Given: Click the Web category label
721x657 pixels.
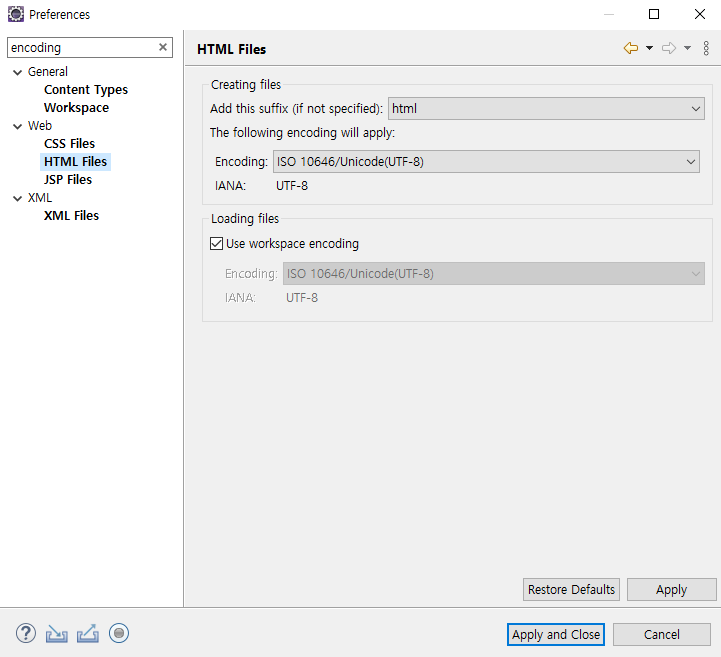Looking at the screenshot, I should click(x=40, y=126).
